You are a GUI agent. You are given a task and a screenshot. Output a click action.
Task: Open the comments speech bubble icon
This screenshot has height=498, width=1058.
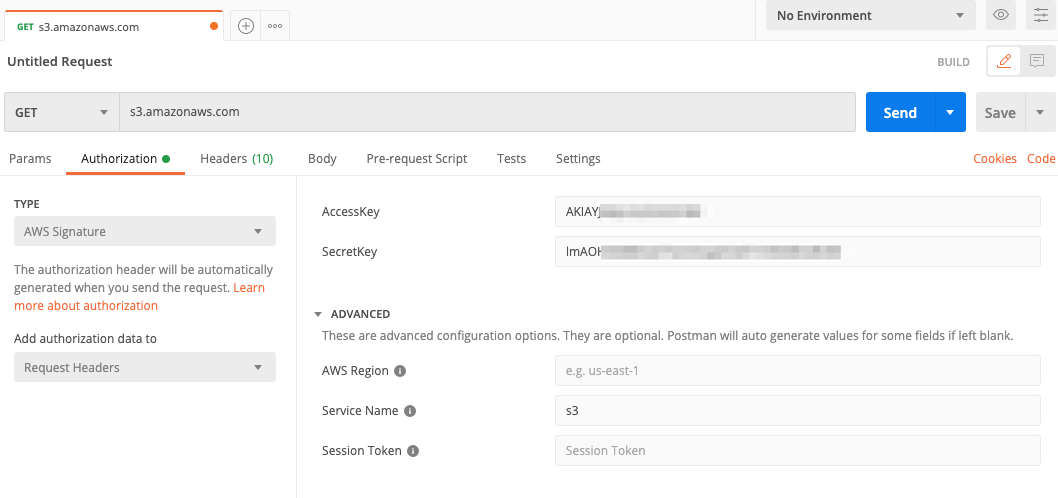[x=1037, y=61]
